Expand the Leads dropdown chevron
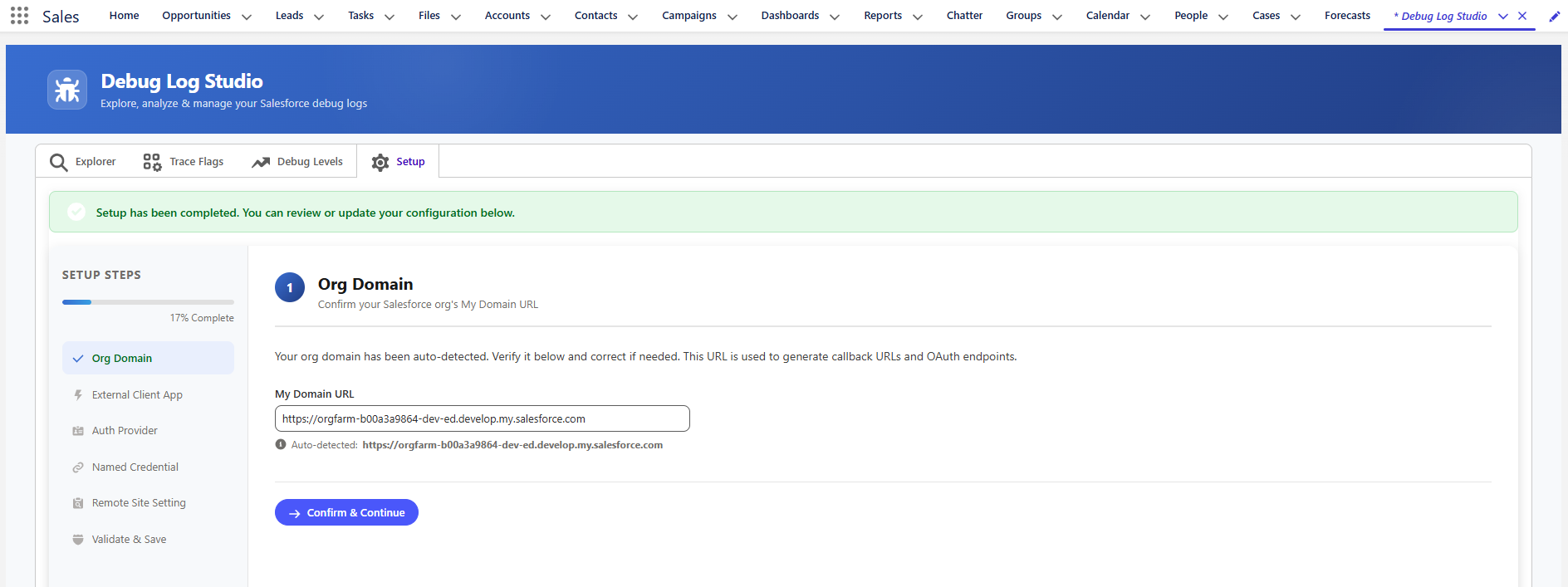Screen dimensions: 1568x587 pyautogui.click(x=319, y=17)
